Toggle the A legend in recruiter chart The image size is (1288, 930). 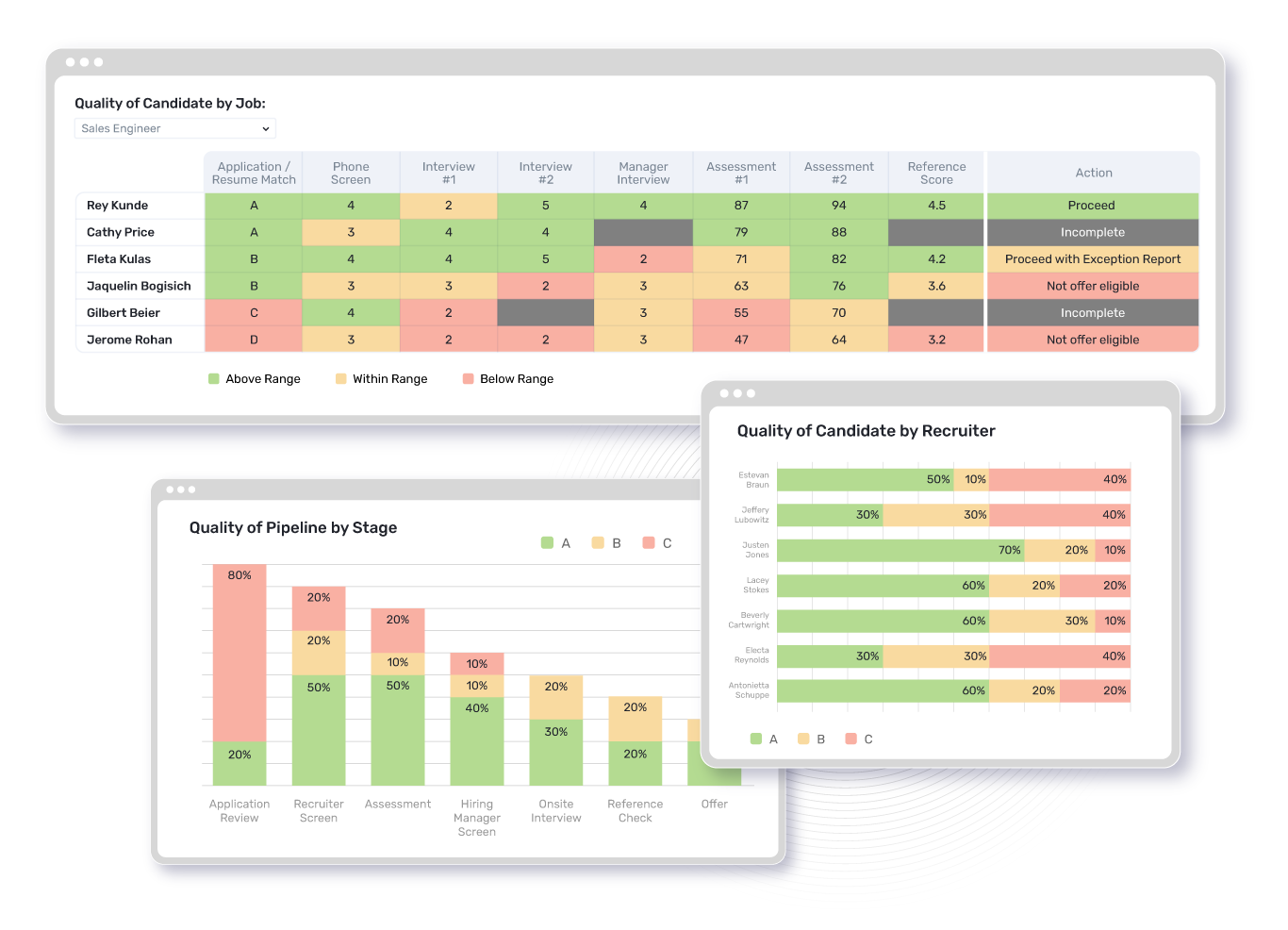coord(755,739)
